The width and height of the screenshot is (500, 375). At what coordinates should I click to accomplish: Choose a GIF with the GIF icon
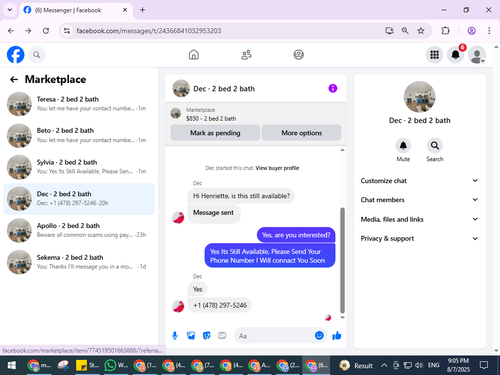tap(222, 336)
